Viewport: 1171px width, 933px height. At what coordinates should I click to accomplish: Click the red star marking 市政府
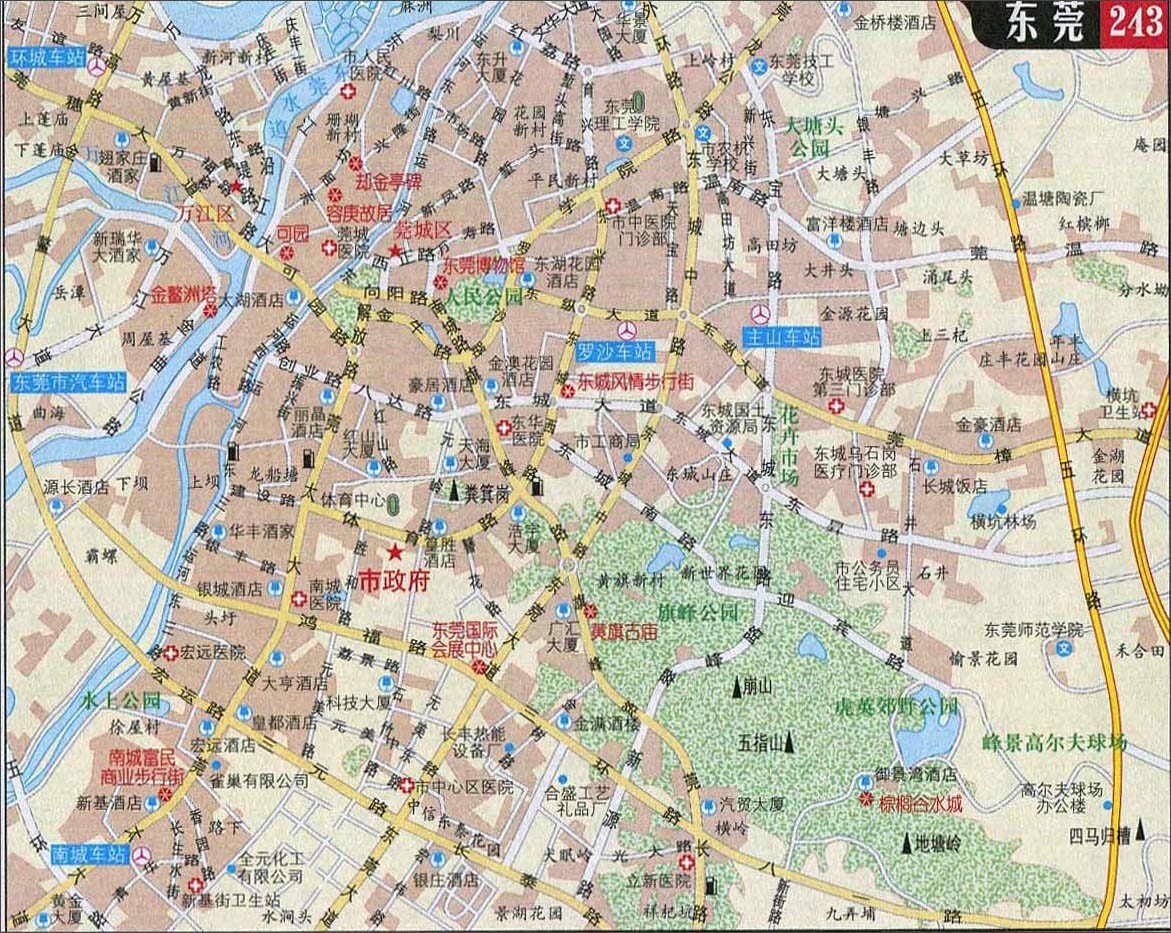(396, 552)
